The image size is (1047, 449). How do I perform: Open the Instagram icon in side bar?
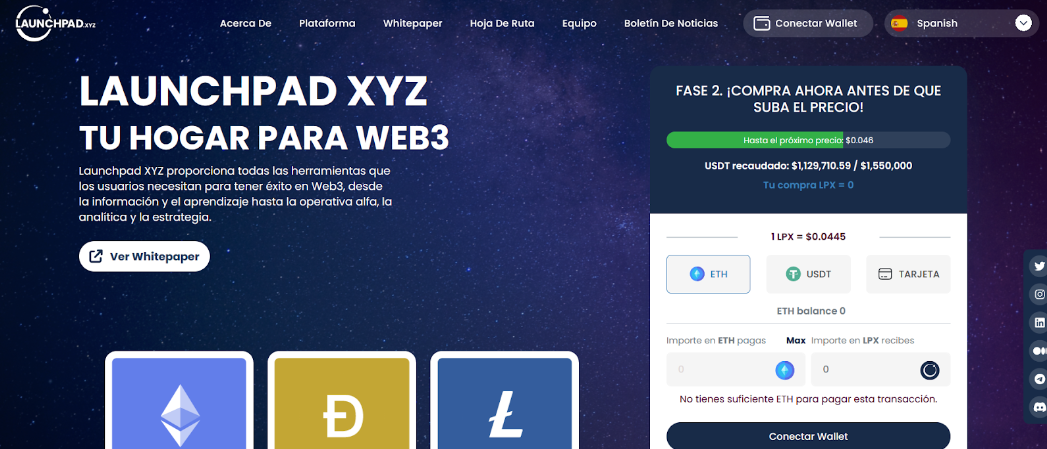1039,294
